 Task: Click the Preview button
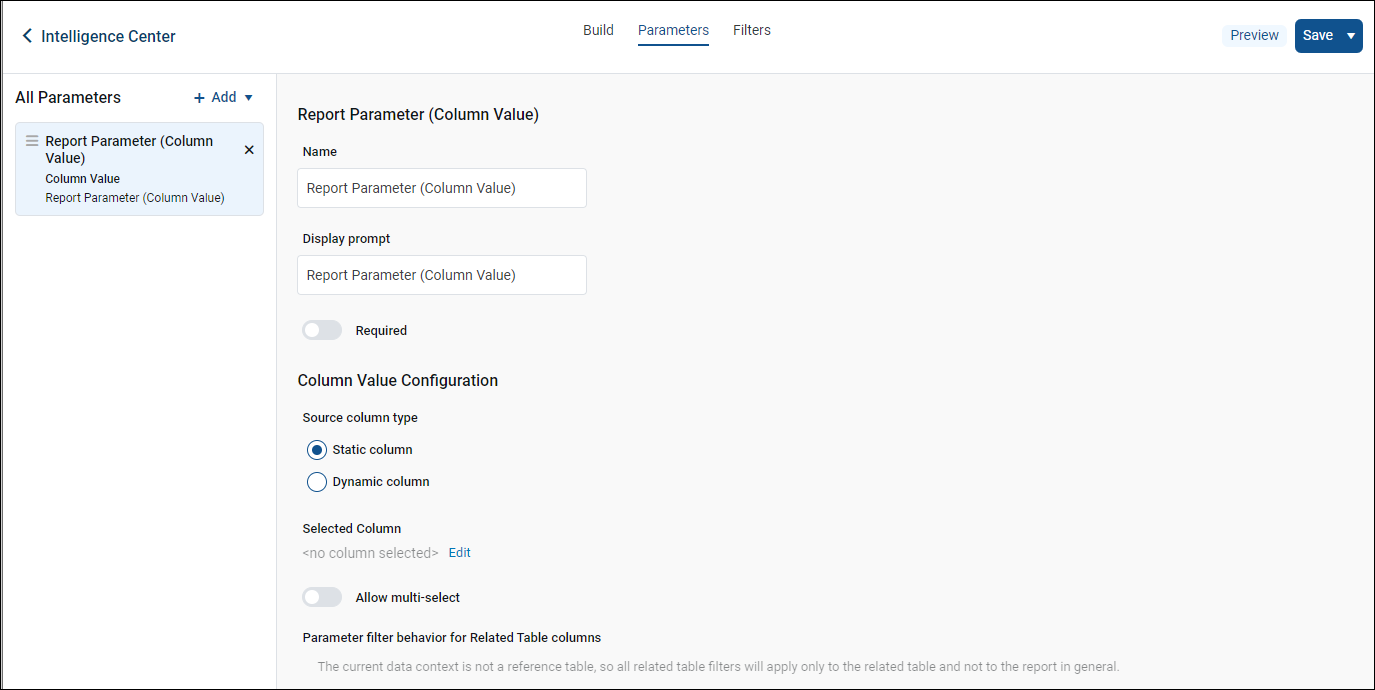[1254, 36]
